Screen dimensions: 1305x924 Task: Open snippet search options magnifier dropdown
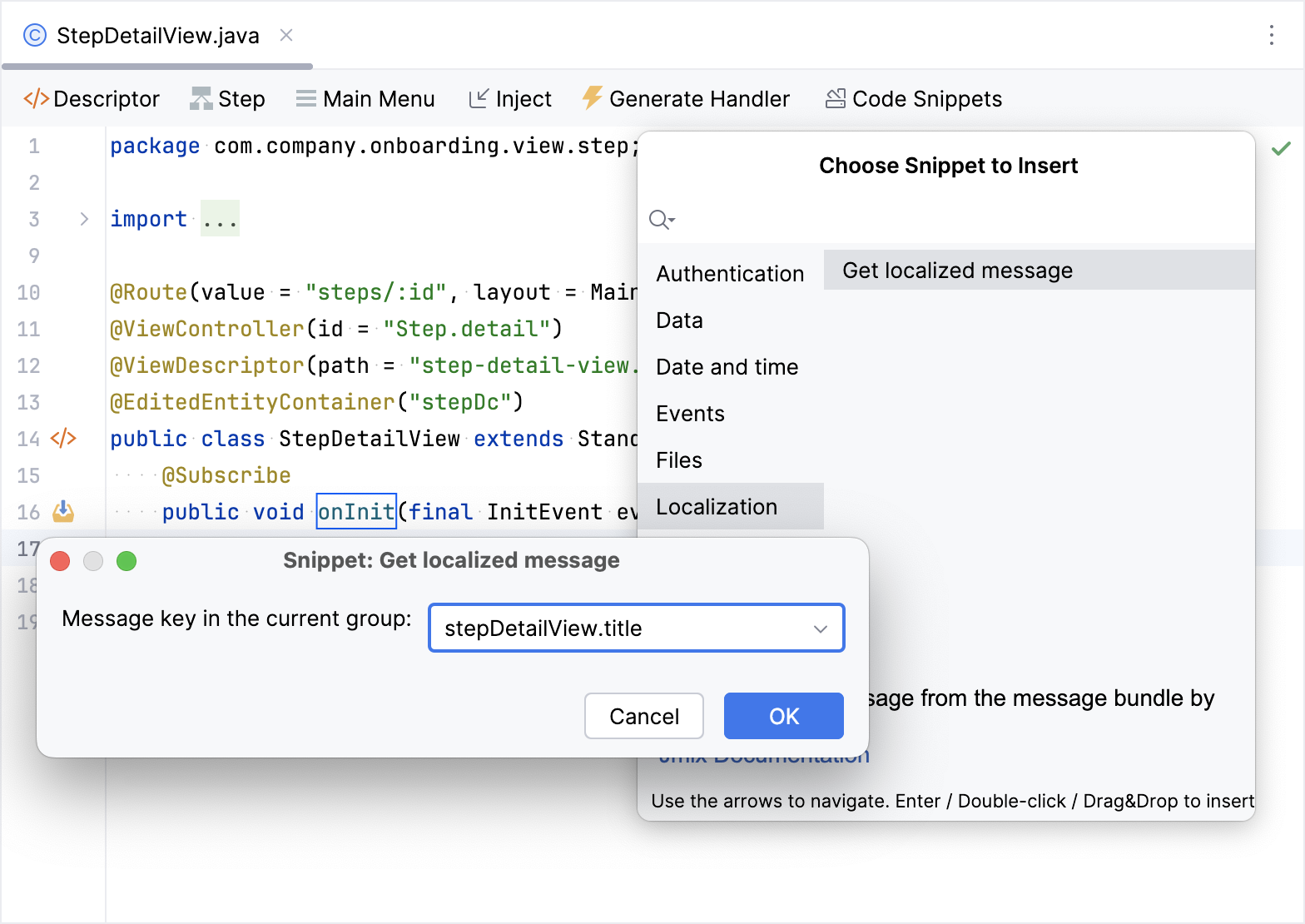tap(662, 220)
